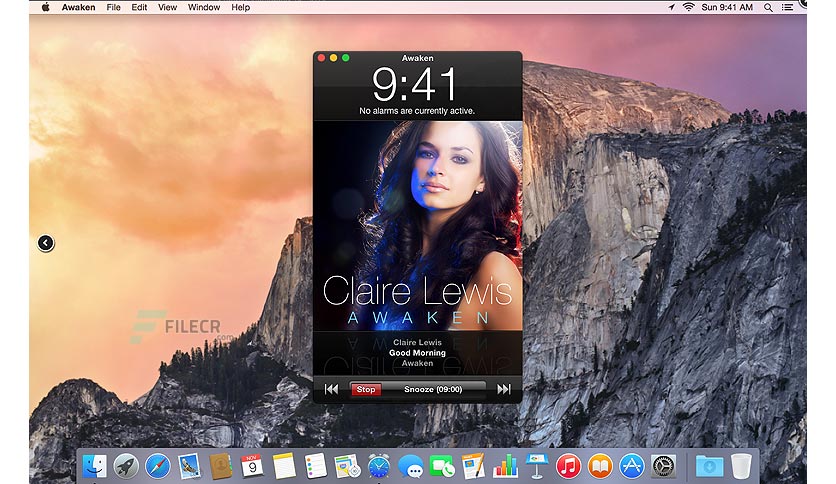Open the View menu
Screen dimensions: 836x484
(167, 7)
